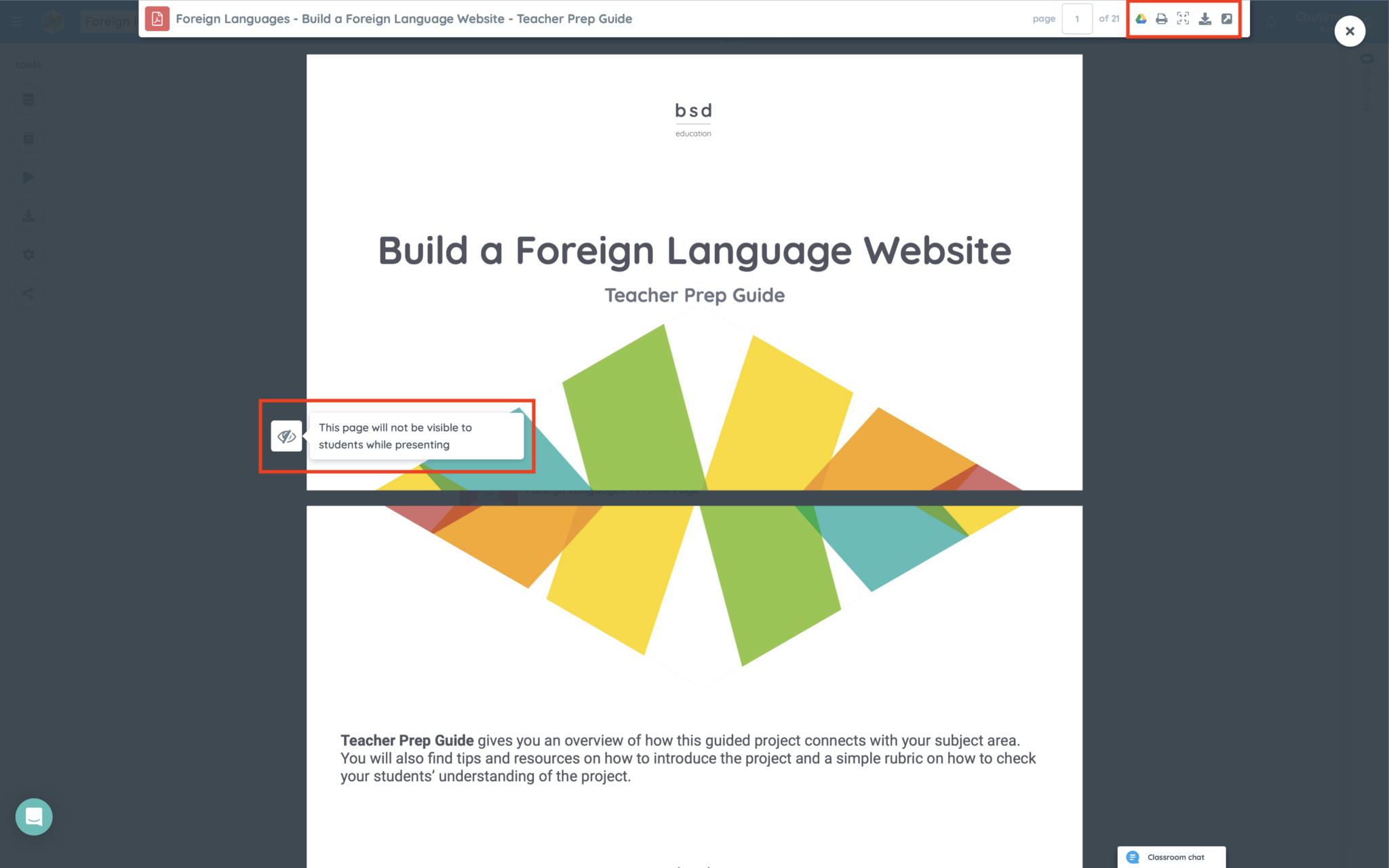Edit the page number field
The height and width of the screenshot is (868, 1389).
point(1078,19)
